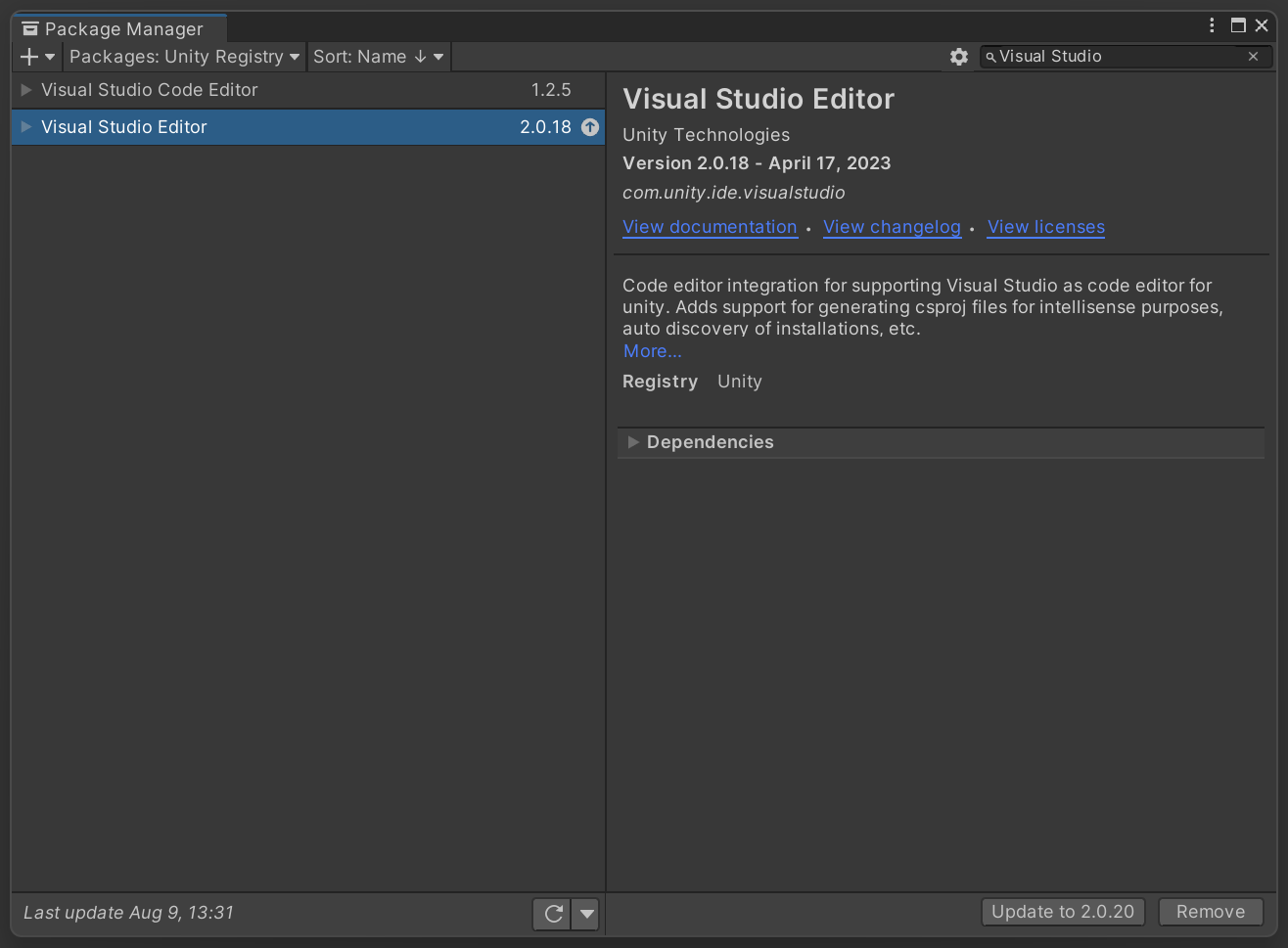Open View documentation link
1288x948 pixels.
click(x=710, y=227)
